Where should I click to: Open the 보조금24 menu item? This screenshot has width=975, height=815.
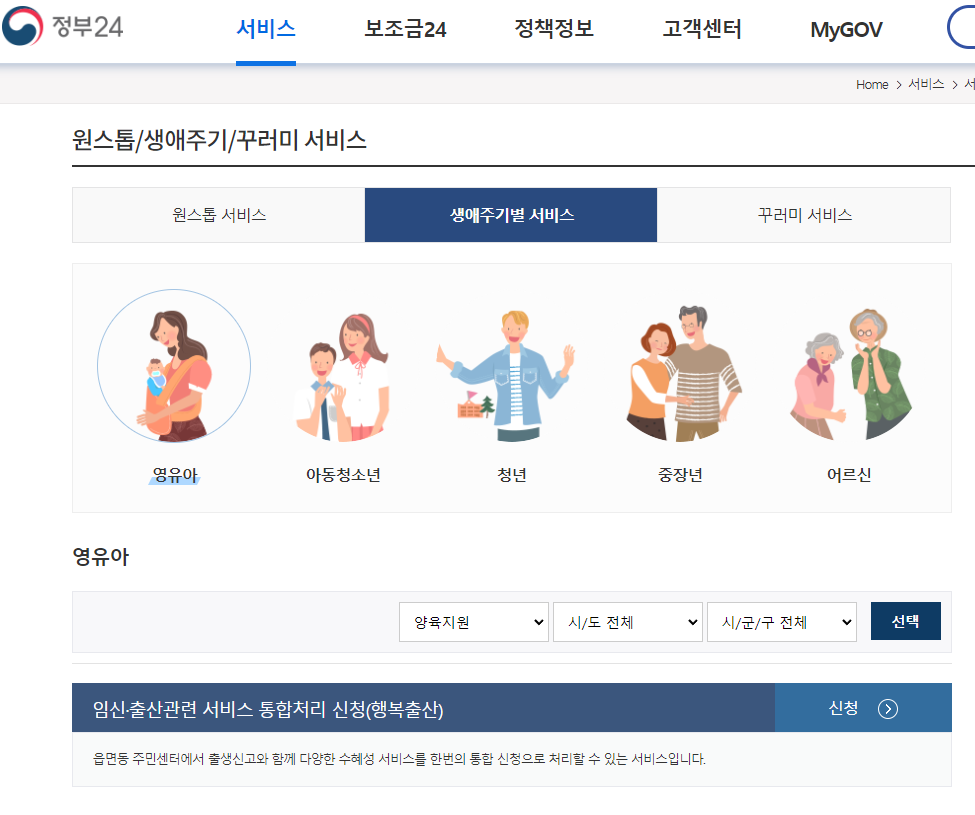[404, 30]
